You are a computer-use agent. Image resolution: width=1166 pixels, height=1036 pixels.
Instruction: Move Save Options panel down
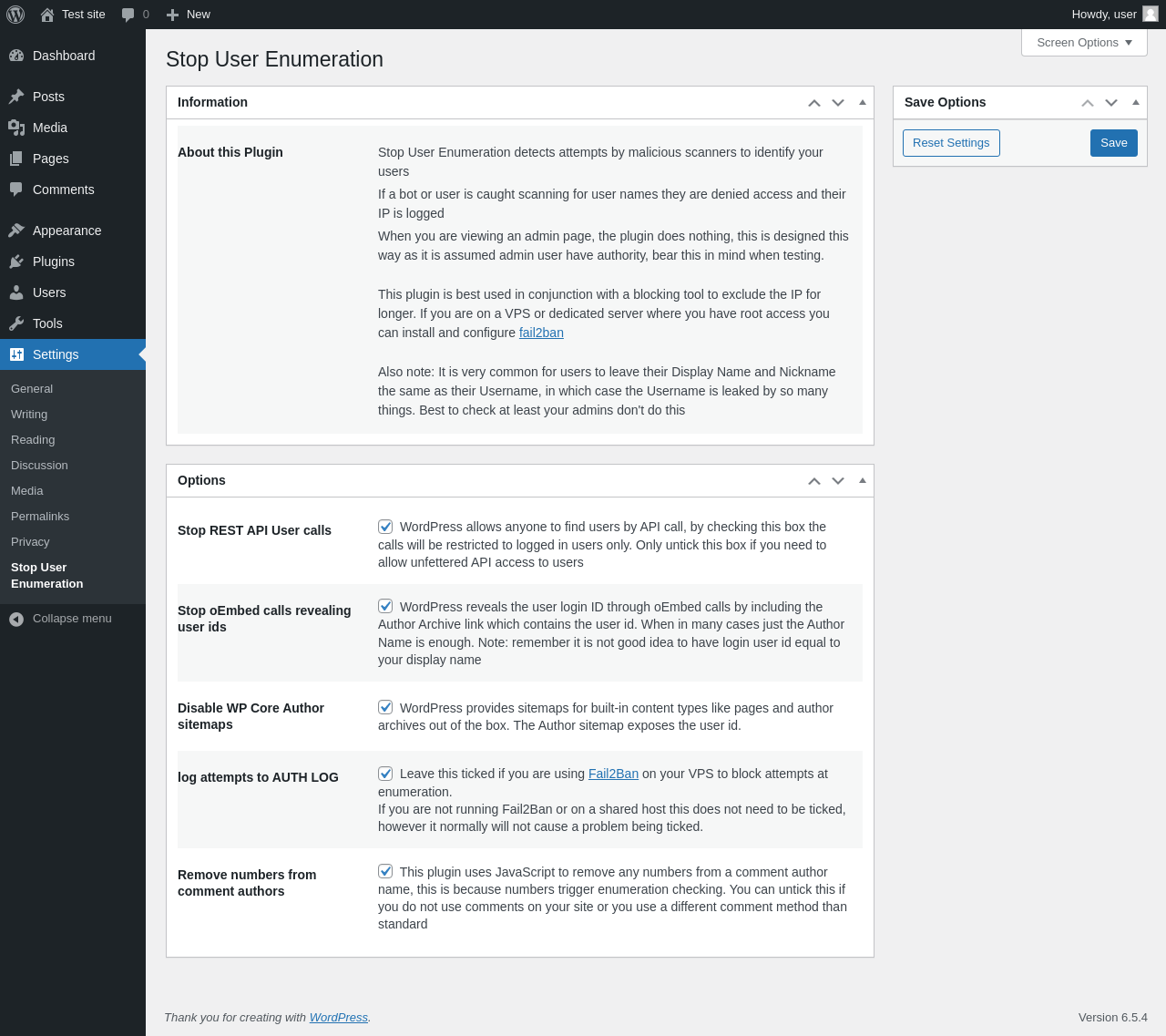tap(1111, 103)
